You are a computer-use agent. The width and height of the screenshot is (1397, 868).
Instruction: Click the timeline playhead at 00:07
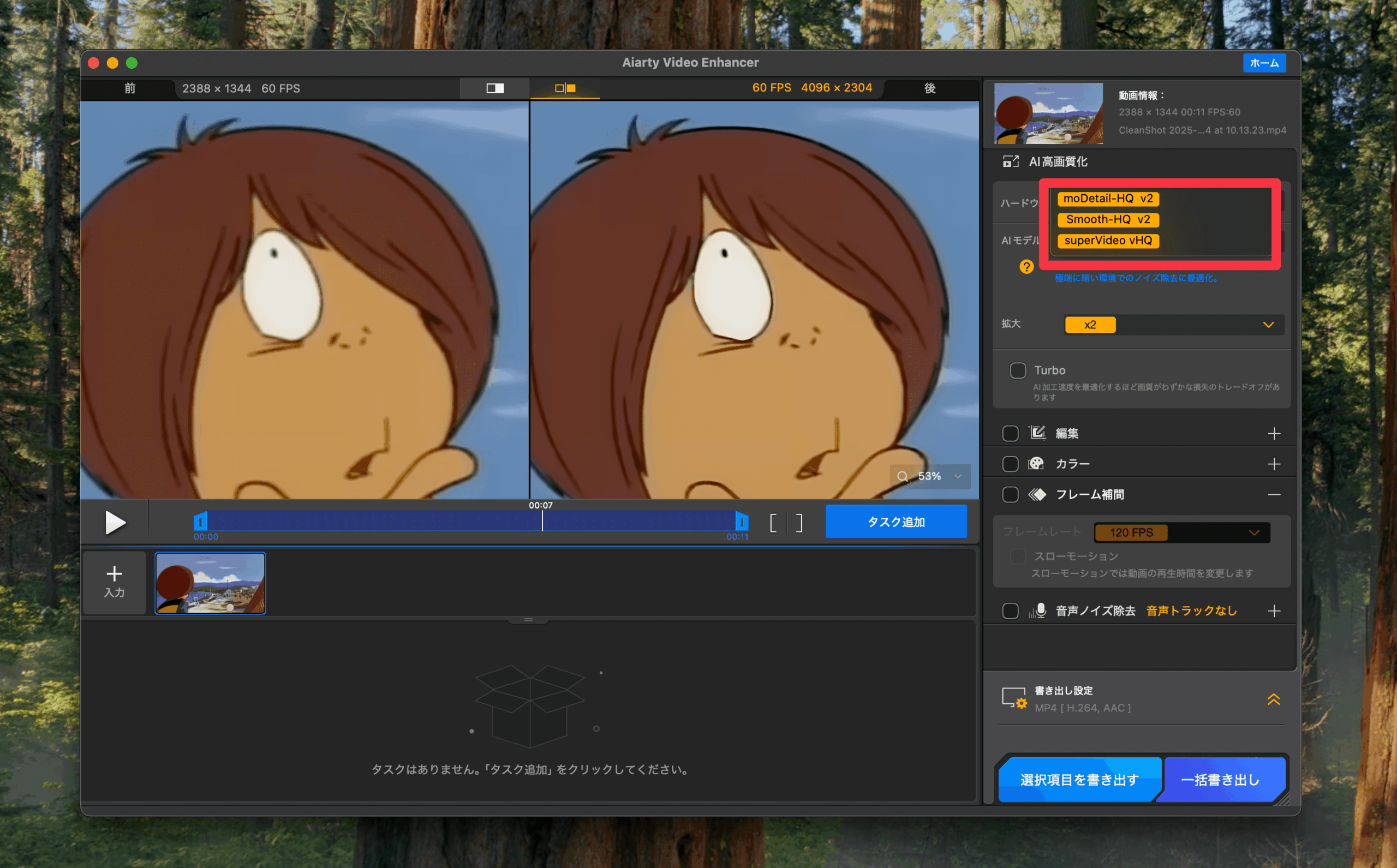coord(542,520)
